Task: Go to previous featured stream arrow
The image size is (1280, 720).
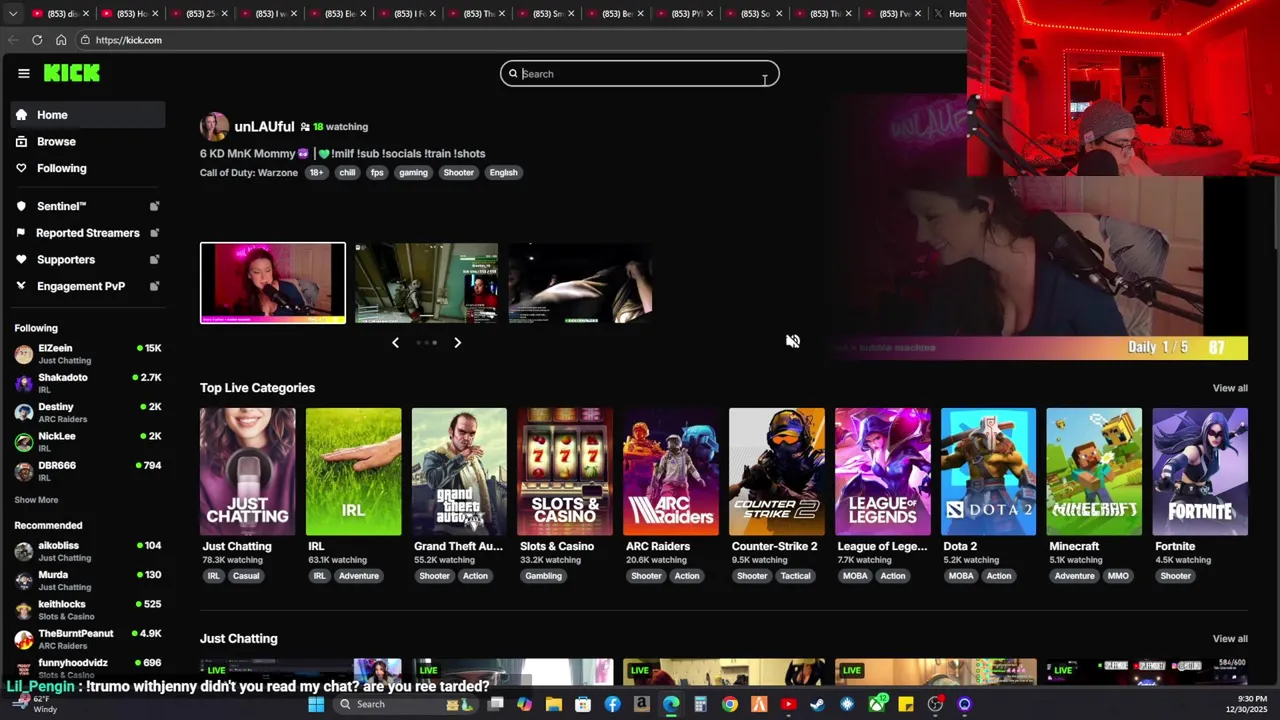Action: click(x=395, y=342)
